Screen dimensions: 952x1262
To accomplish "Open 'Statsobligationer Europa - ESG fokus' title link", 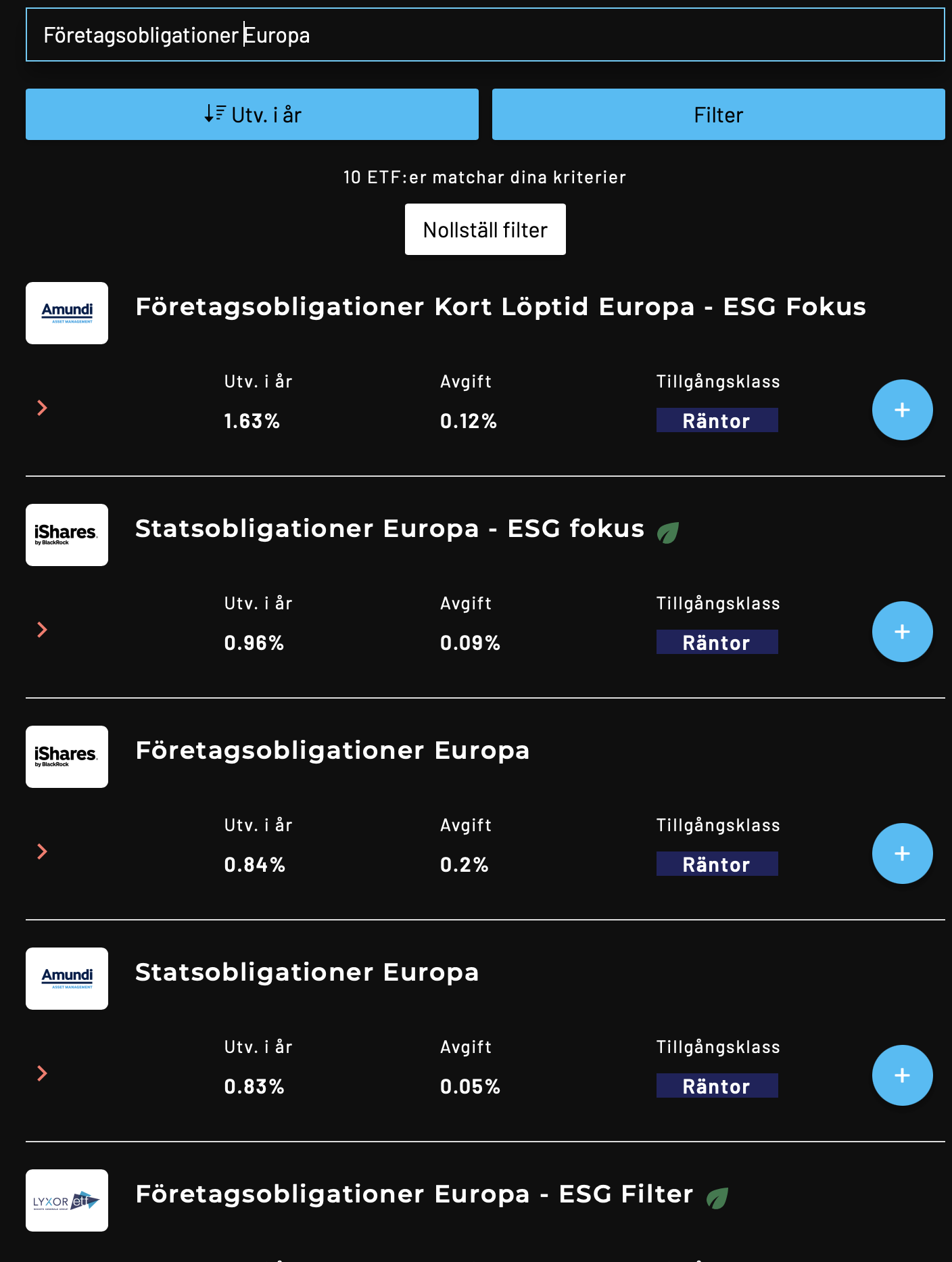I will click(389, 529).
